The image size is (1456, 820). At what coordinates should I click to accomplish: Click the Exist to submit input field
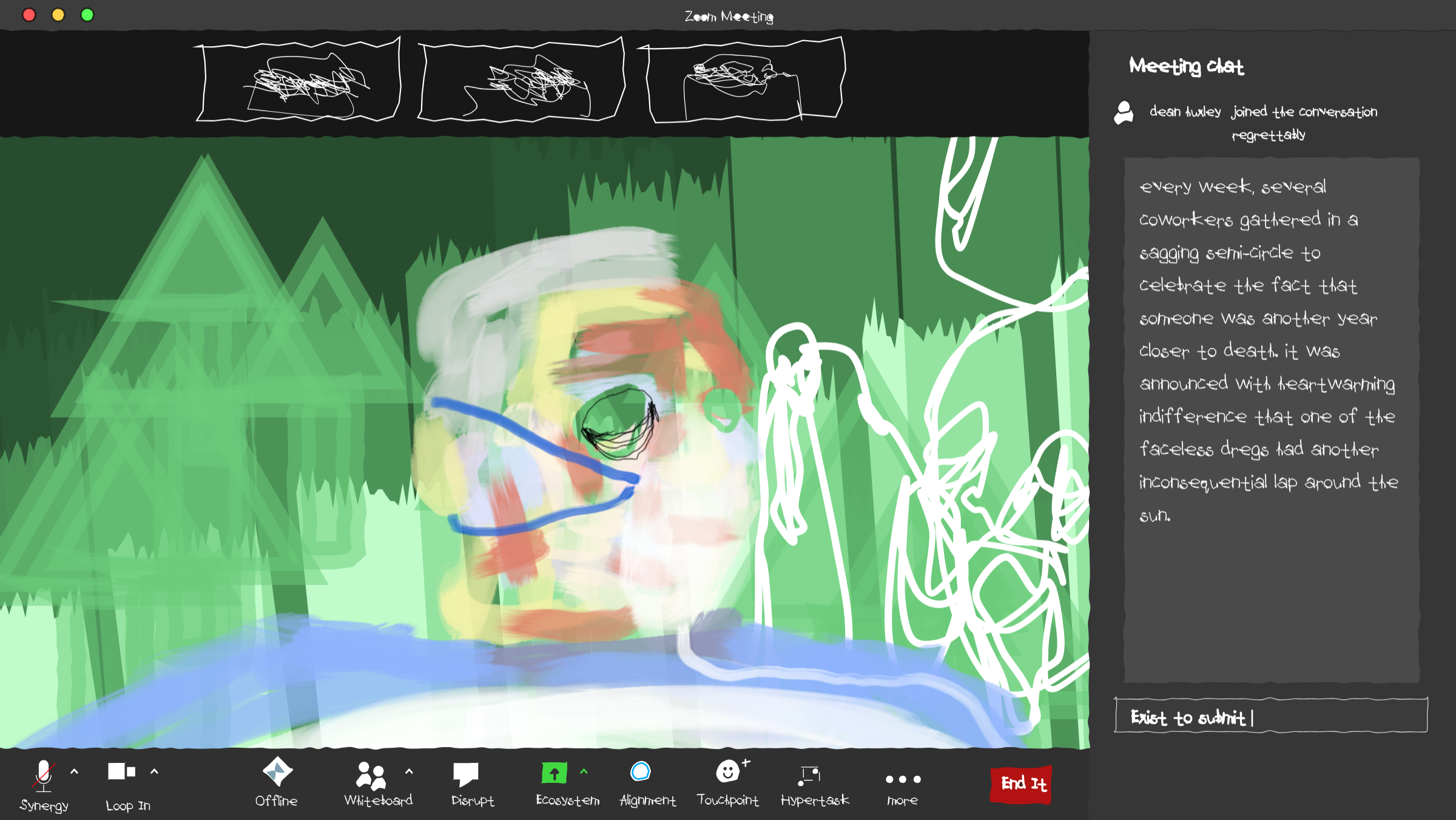point(1271,716)
